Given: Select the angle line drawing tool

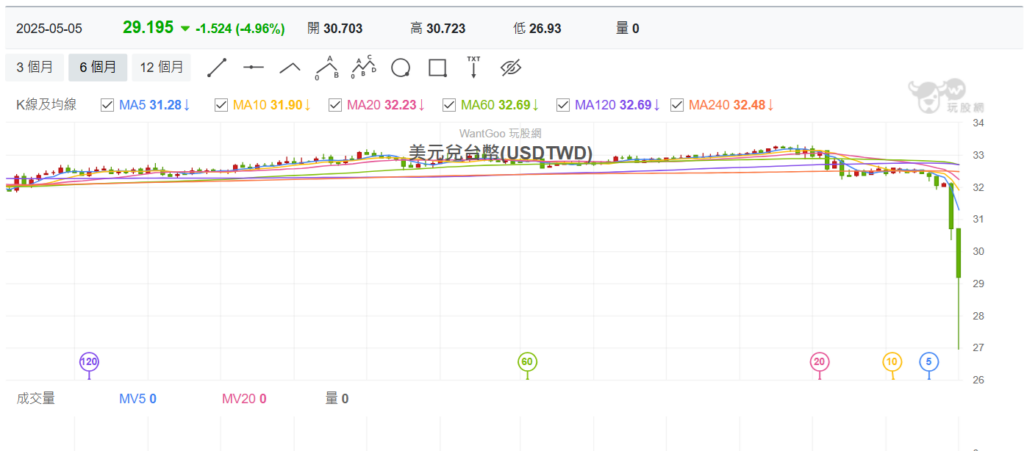Looking at the screenshot, I should (x=290, y=68).
